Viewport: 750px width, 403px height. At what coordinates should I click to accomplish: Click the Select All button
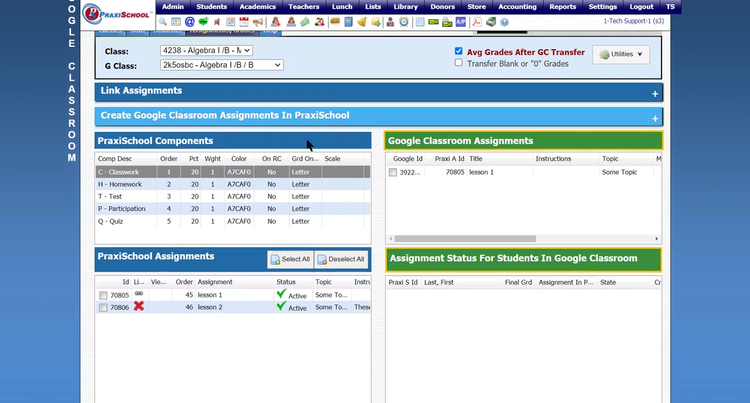tap(290, 259)
